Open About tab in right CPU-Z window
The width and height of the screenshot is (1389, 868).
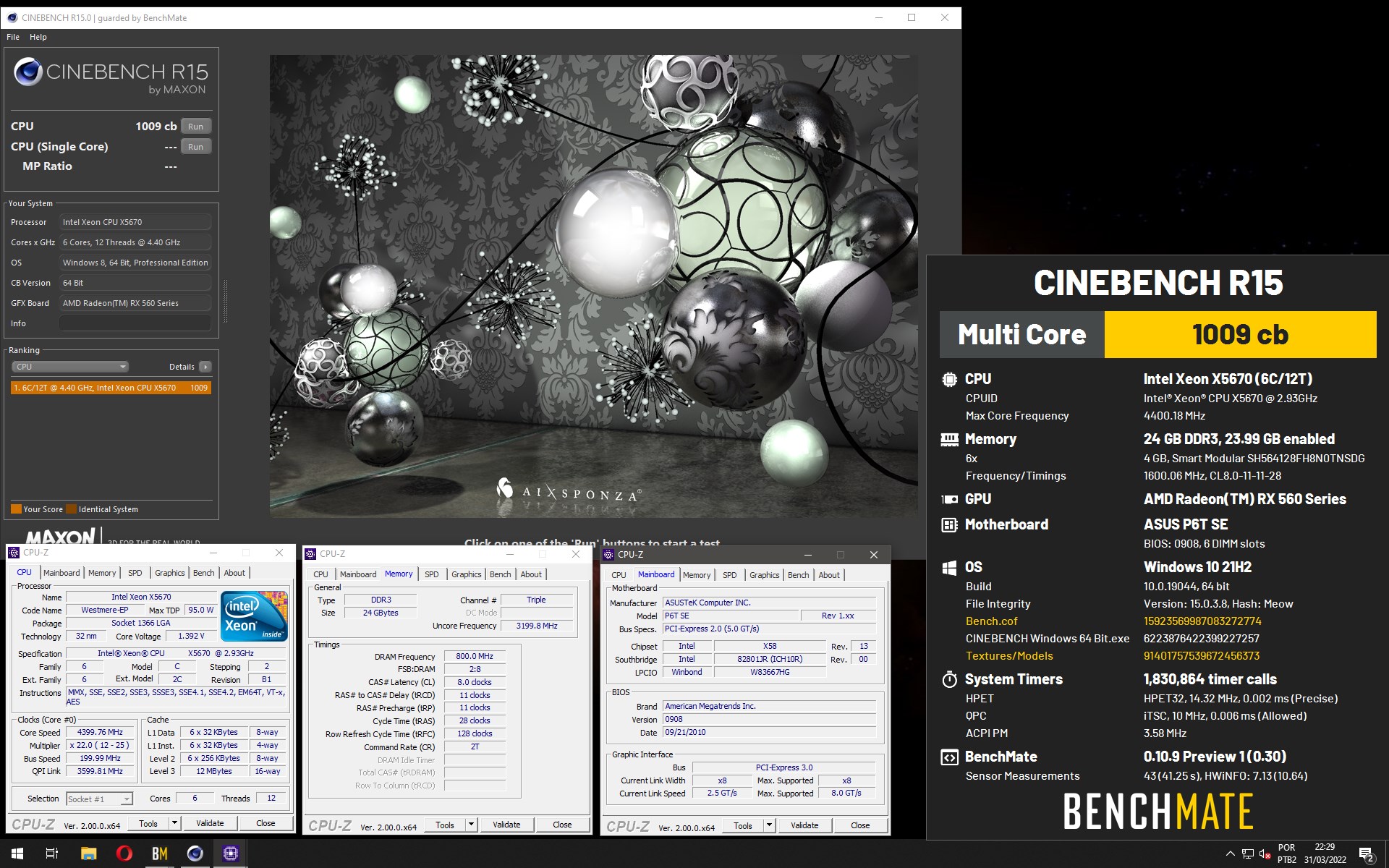coord(829,575)
